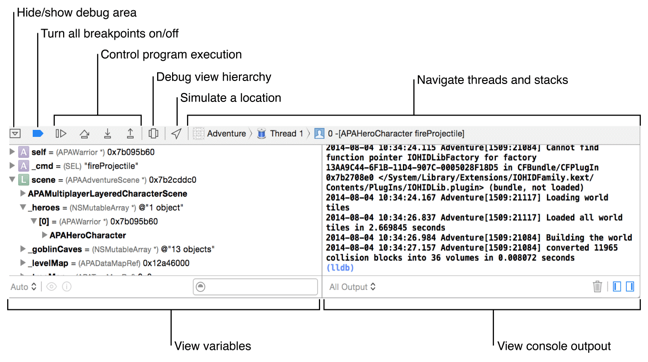Clear console using the trash icon
Image resolution: width=648 pixels, height=362 pixels.
coord(597,286)
